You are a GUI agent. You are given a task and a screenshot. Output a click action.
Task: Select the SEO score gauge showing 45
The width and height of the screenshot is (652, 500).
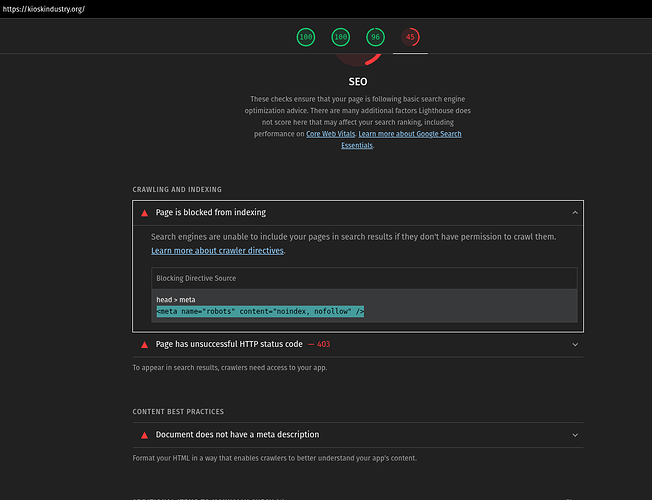point(410,37)
